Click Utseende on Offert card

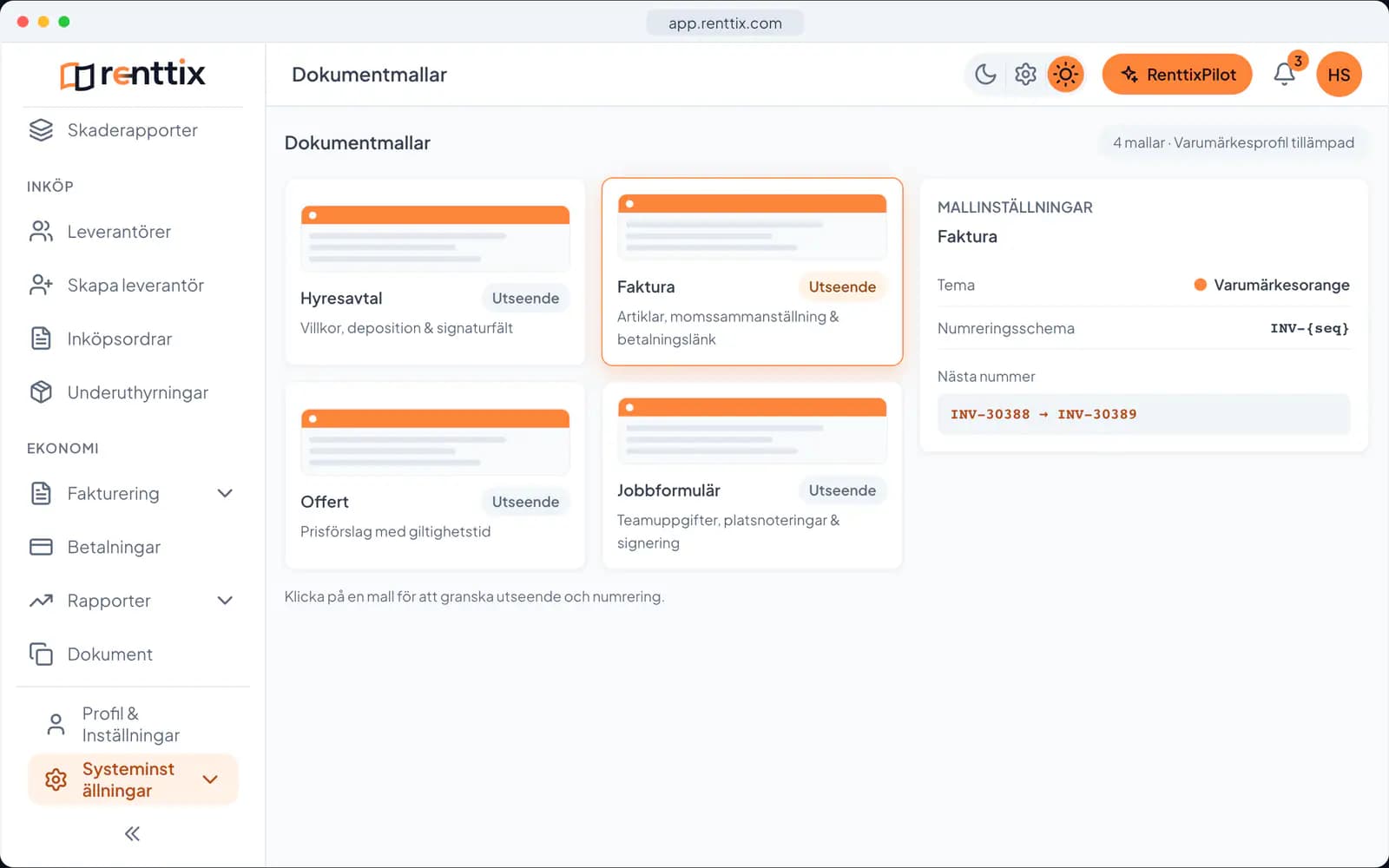click(525, 502)
